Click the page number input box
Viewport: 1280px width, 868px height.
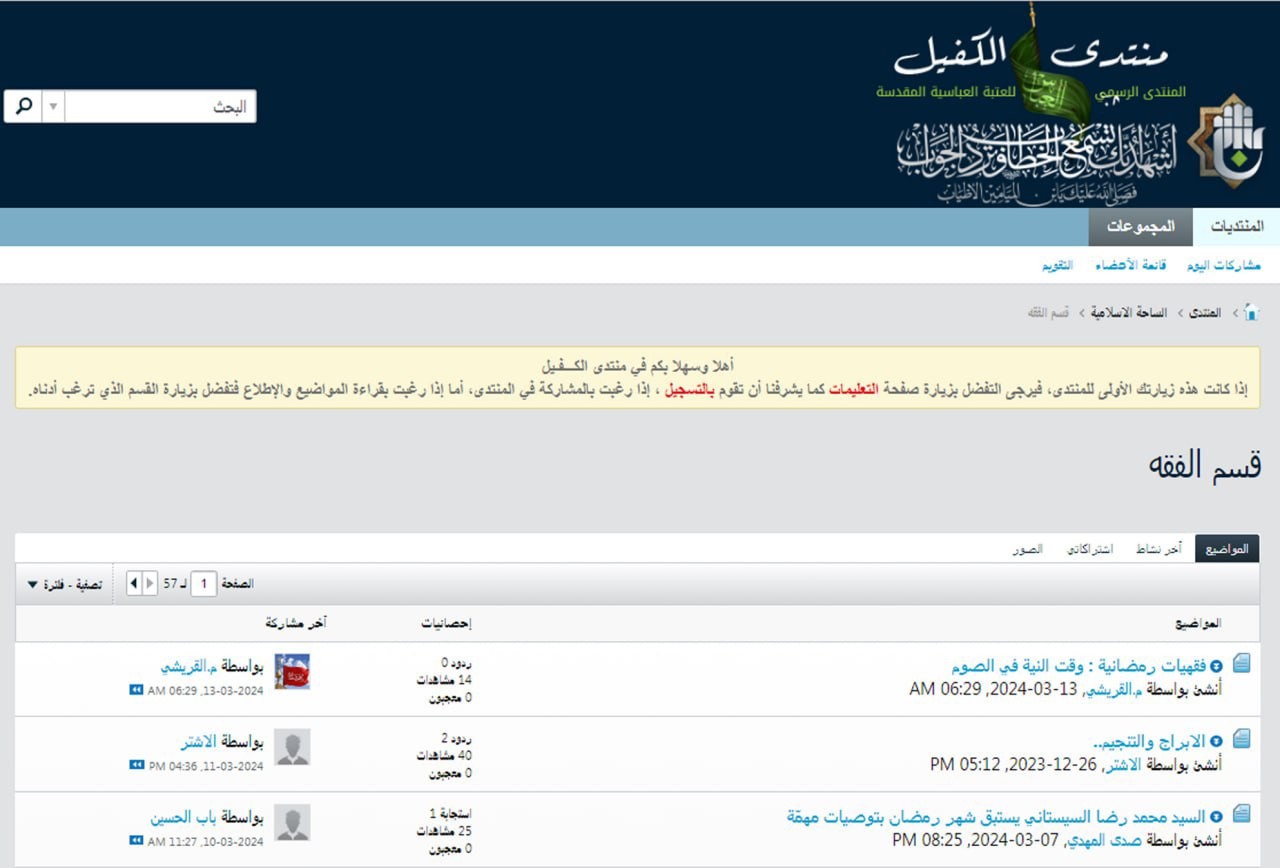point(203,583)
